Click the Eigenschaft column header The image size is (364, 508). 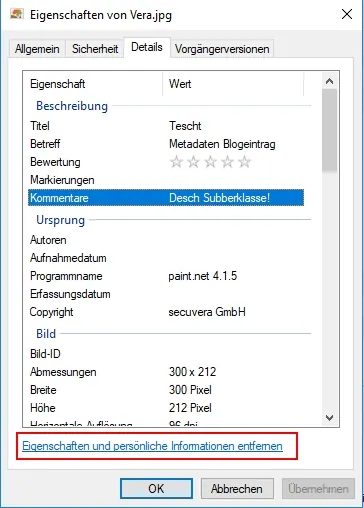pos(93,84)
